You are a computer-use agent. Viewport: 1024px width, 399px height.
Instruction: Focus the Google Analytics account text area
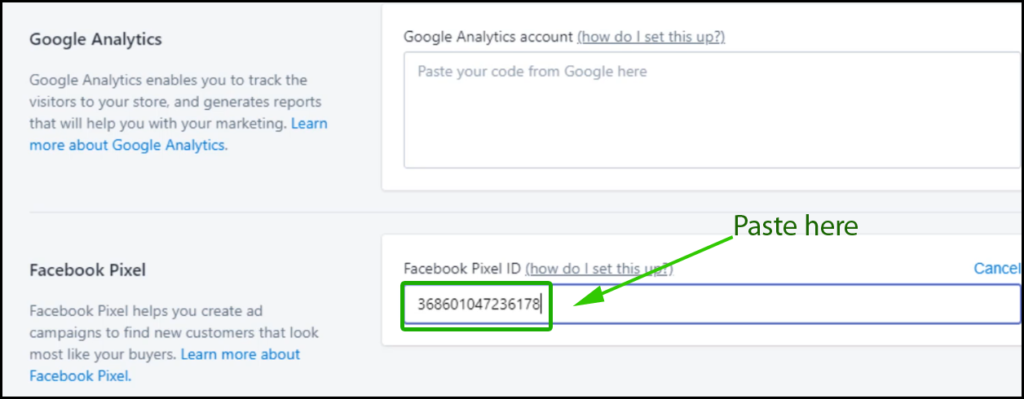(713, 110)
